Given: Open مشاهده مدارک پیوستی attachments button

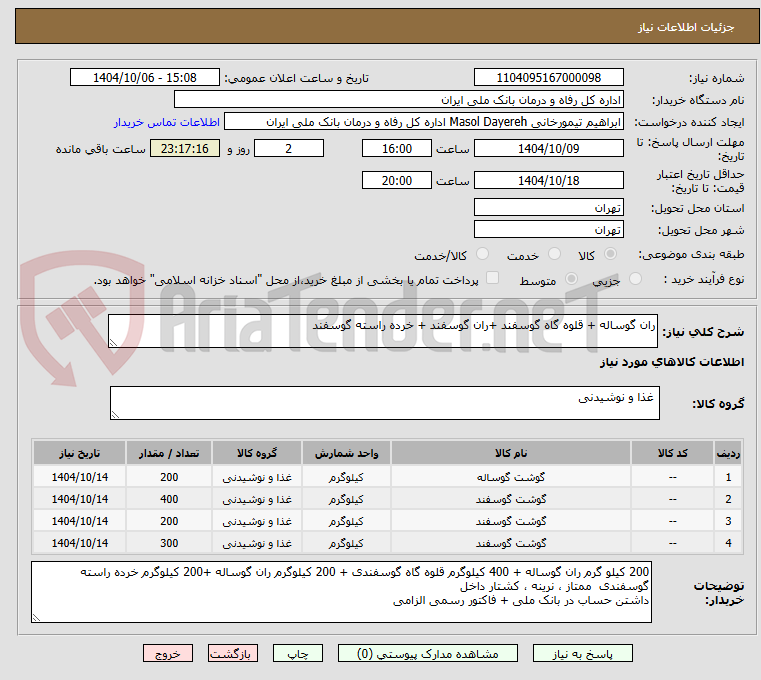Looking at the screenshot, I should coord(428,653).
